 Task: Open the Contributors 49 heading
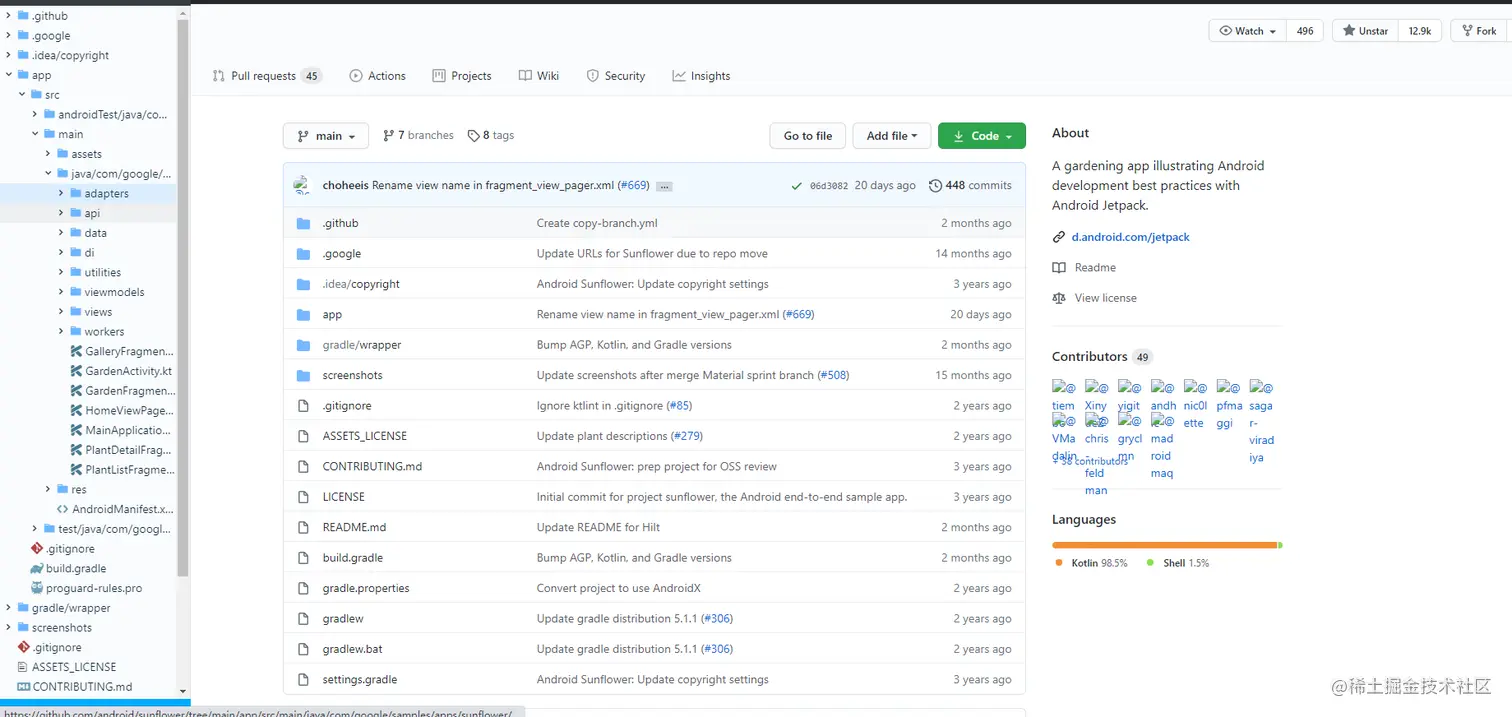pos(1101,356)
